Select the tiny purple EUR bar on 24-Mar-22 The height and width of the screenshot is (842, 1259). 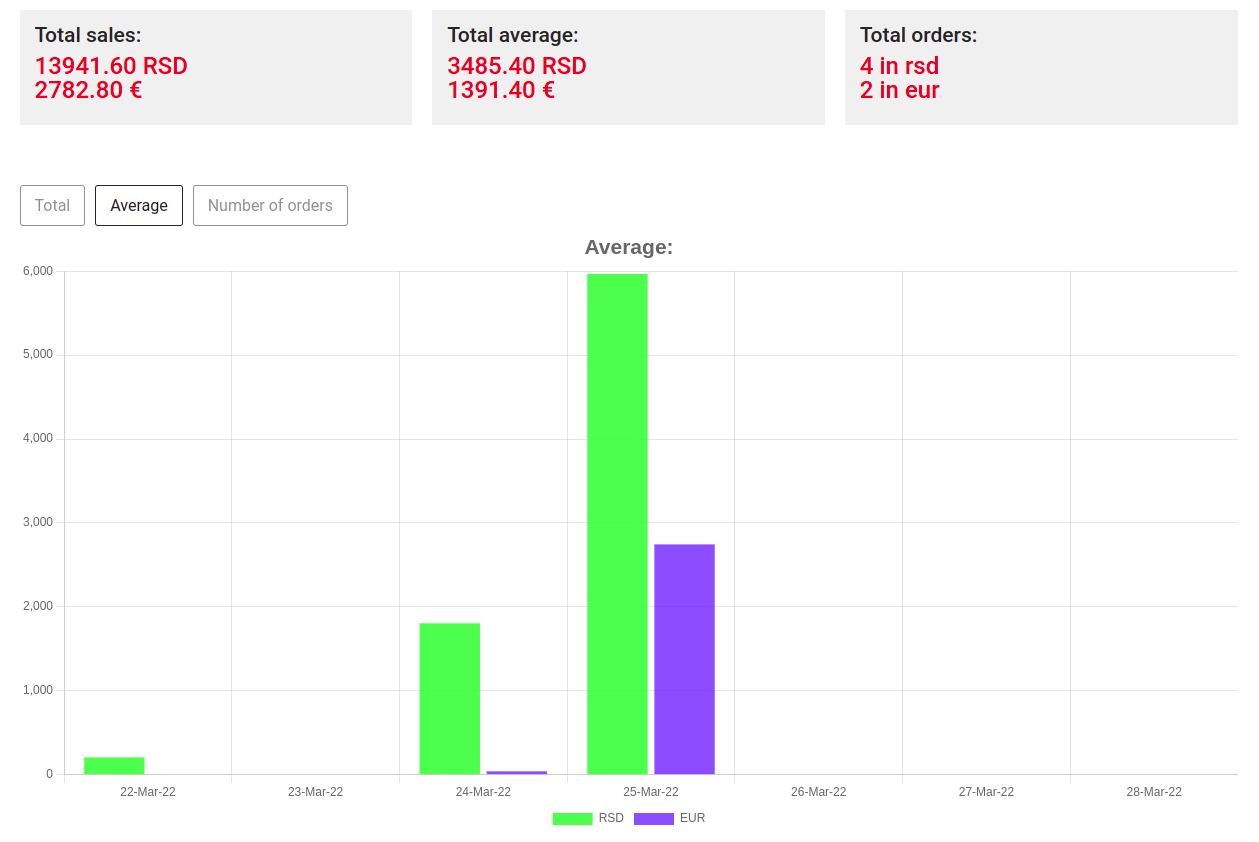click(516, 772)
